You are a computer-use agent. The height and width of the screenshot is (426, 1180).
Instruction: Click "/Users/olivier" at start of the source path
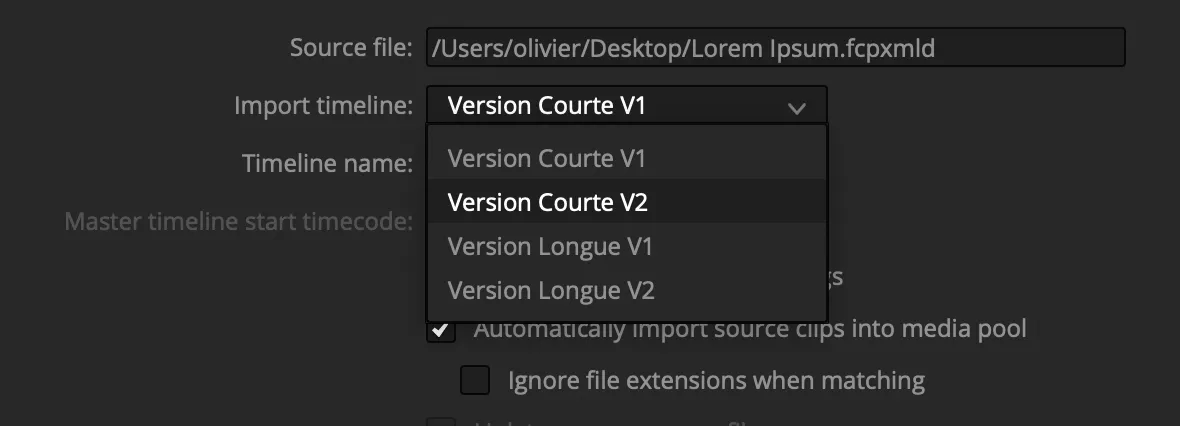tap(493, 48)
